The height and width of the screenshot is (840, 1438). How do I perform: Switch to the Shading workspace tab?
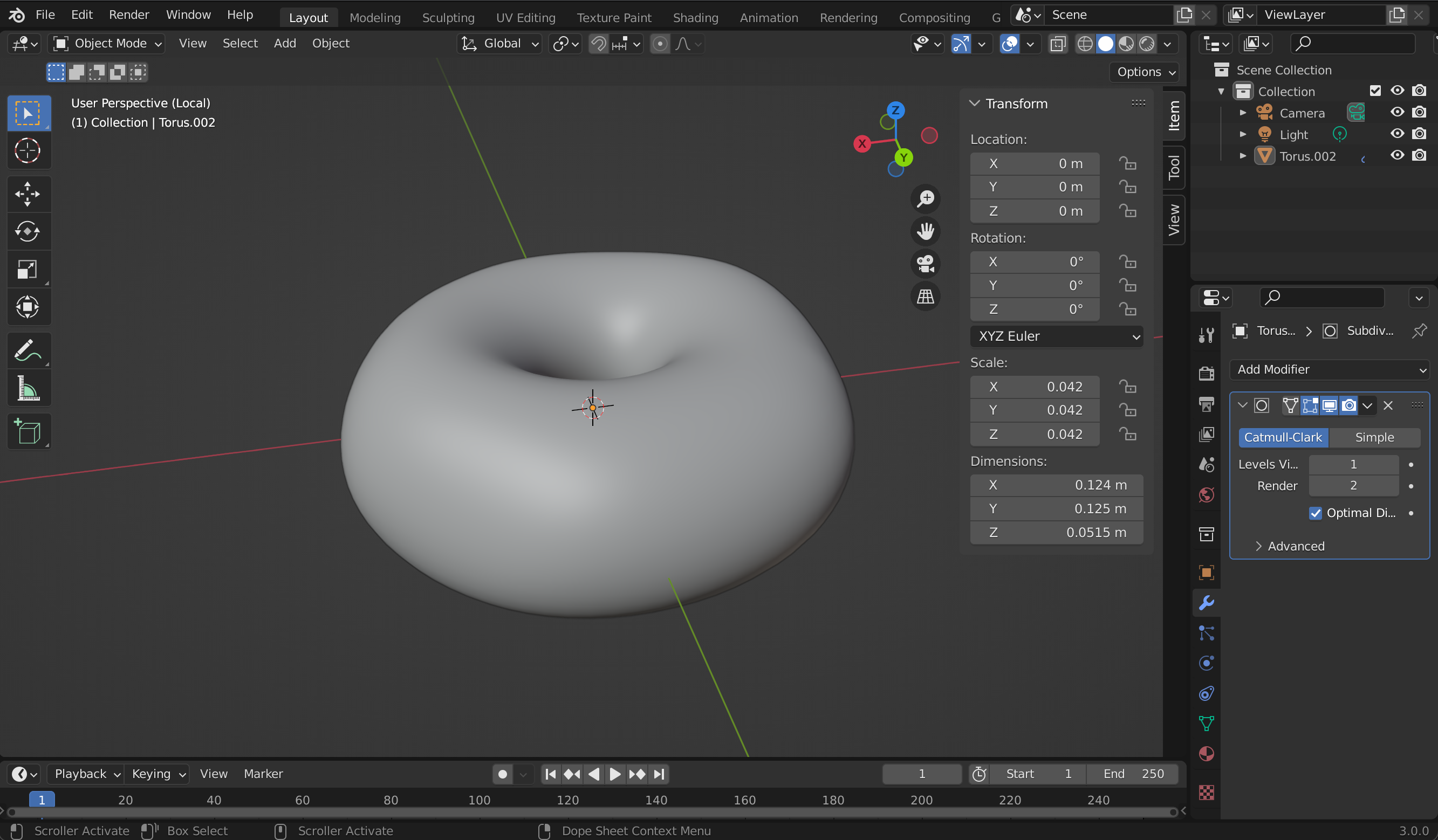pyautogui.click(x=695, y=17)
